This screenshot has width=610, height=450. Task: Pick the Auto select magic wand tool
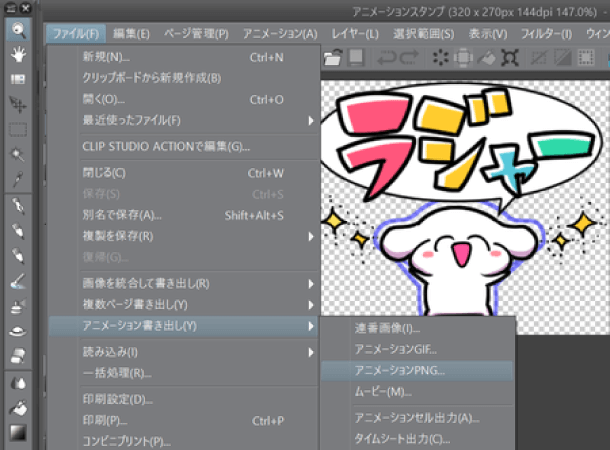(18, 155)
